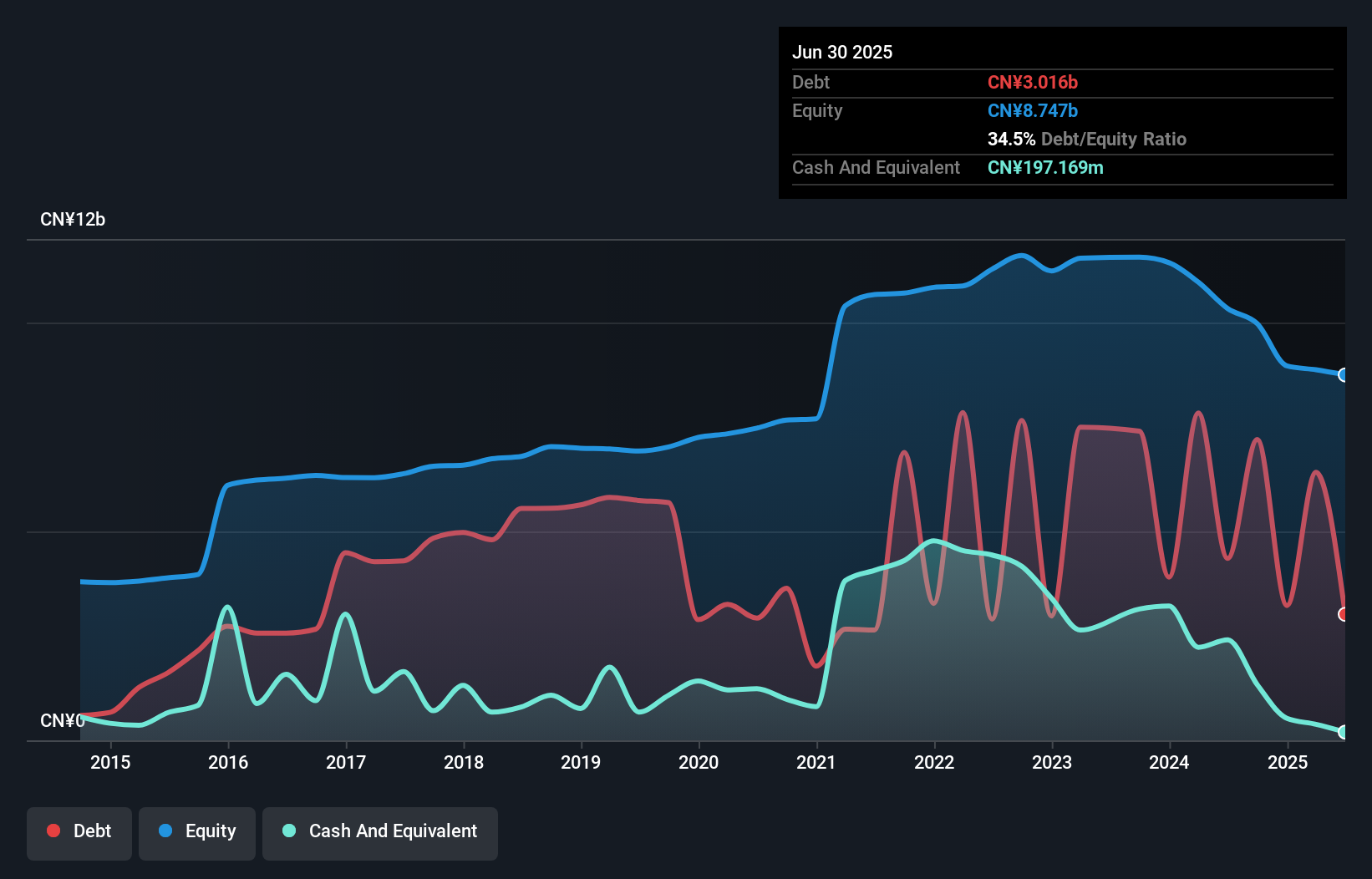Click the 2016 x-axis label
1372x879 pixels.
(x=228, y=762)
